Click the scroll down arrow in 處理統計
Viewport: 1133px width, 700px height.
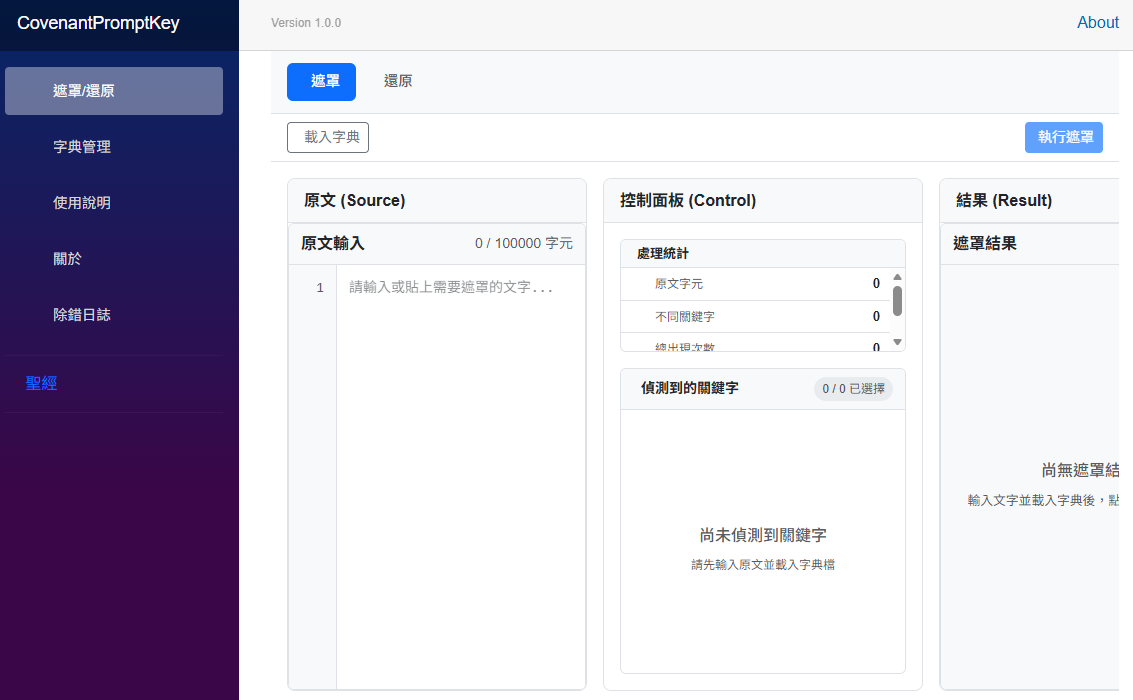tap(897, 342)
